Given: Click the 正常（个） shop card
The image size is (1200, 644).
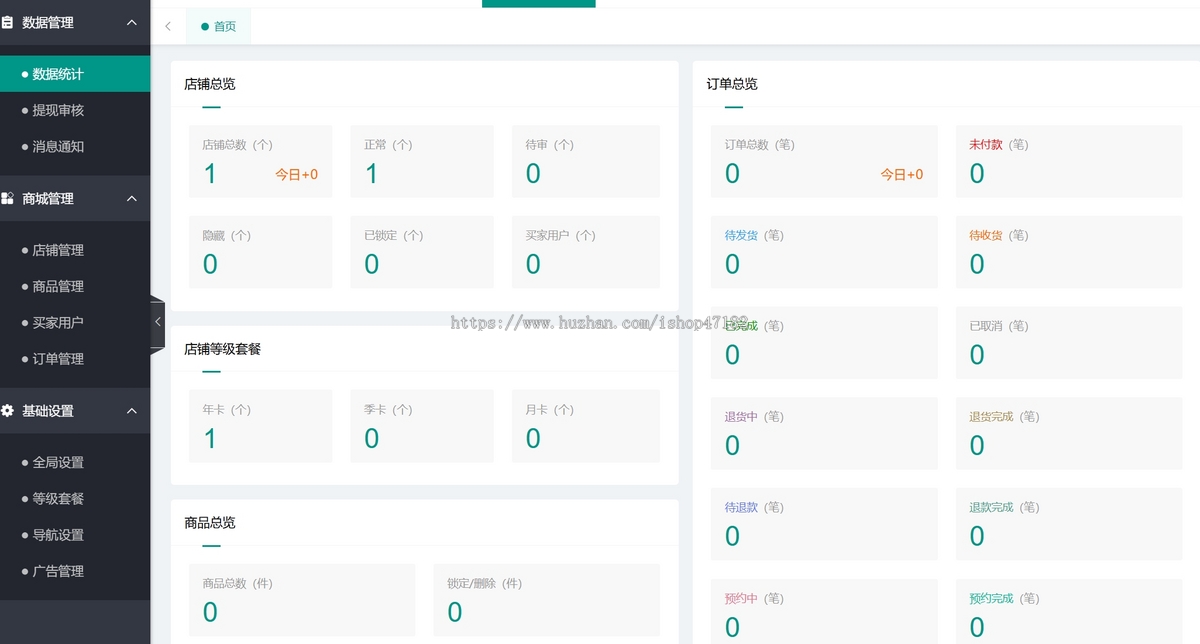Looking at the screenshot, I should click(422, 161).
